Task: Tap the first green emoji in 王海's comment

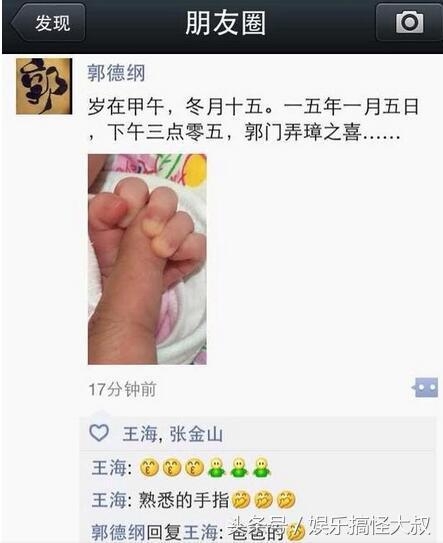Action: [216, 468]
